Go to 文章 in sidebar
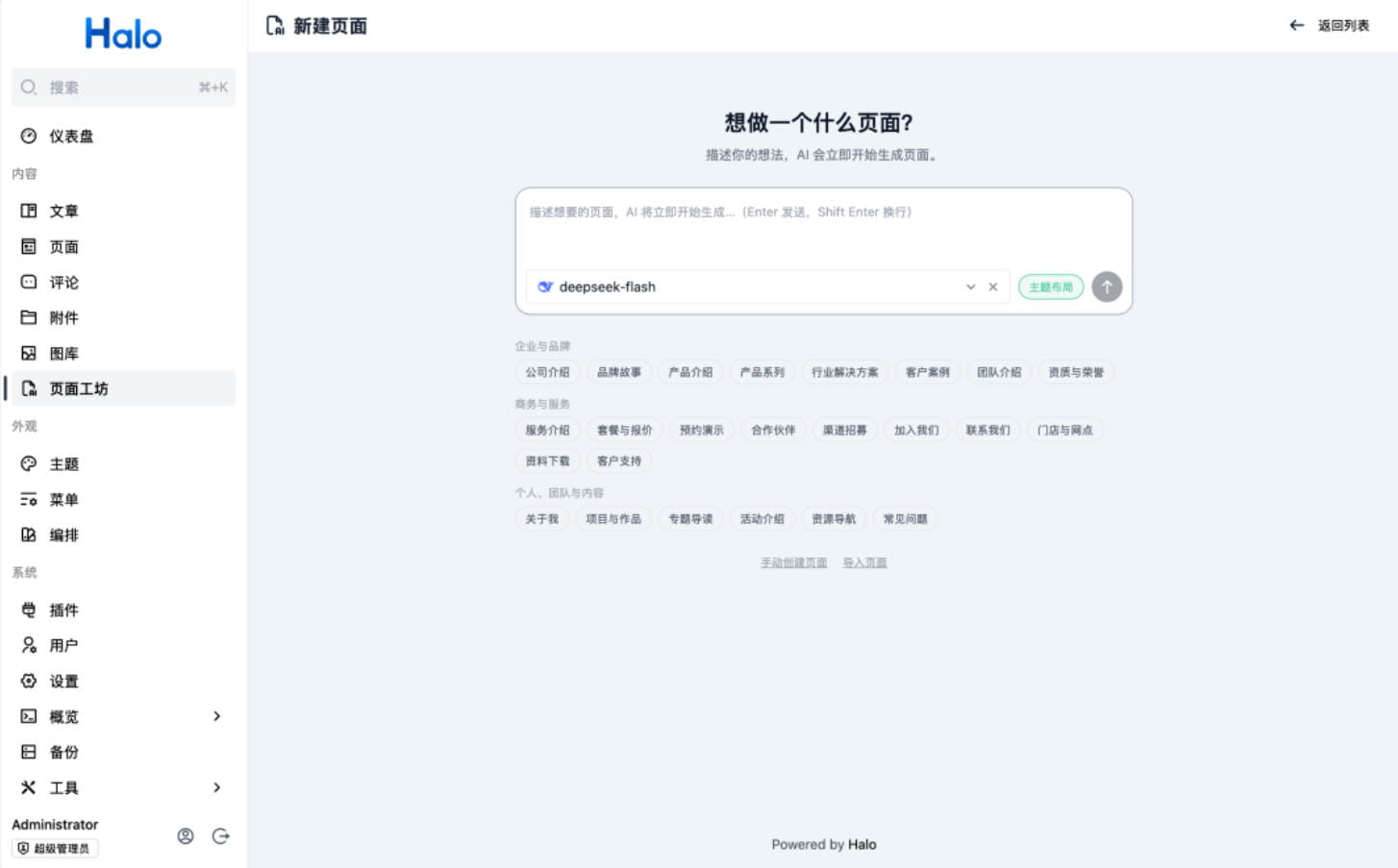The width and height of the screenshot is (1398, 868). click(123, 211)
